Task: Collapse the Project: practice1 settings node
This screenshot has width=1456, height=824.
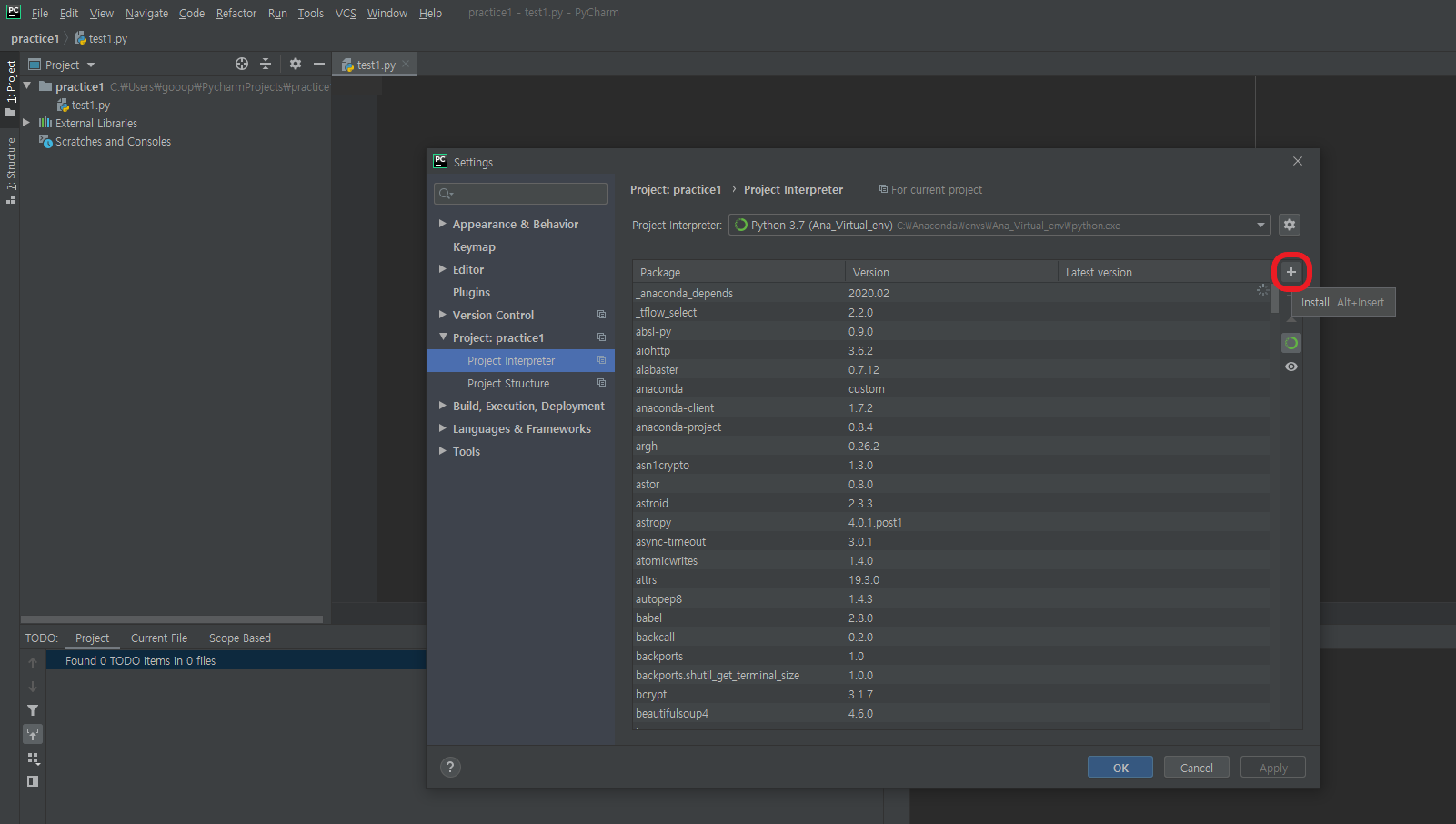Action: click(x=443, y=337)
